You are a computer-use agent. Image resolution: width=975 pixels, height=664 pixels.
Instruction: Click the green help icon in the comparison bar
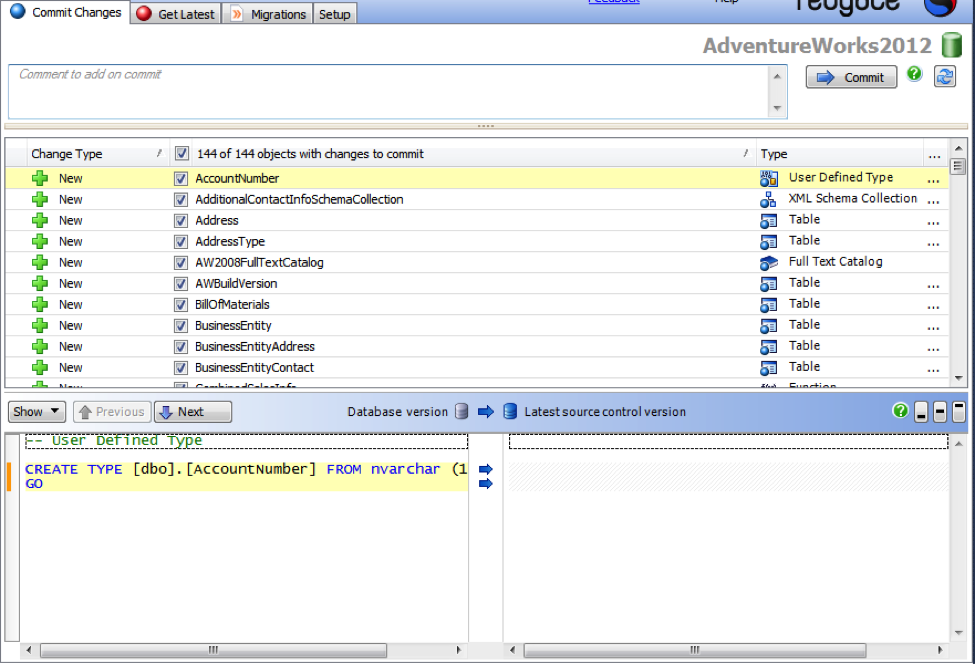(x=900, y=410)
